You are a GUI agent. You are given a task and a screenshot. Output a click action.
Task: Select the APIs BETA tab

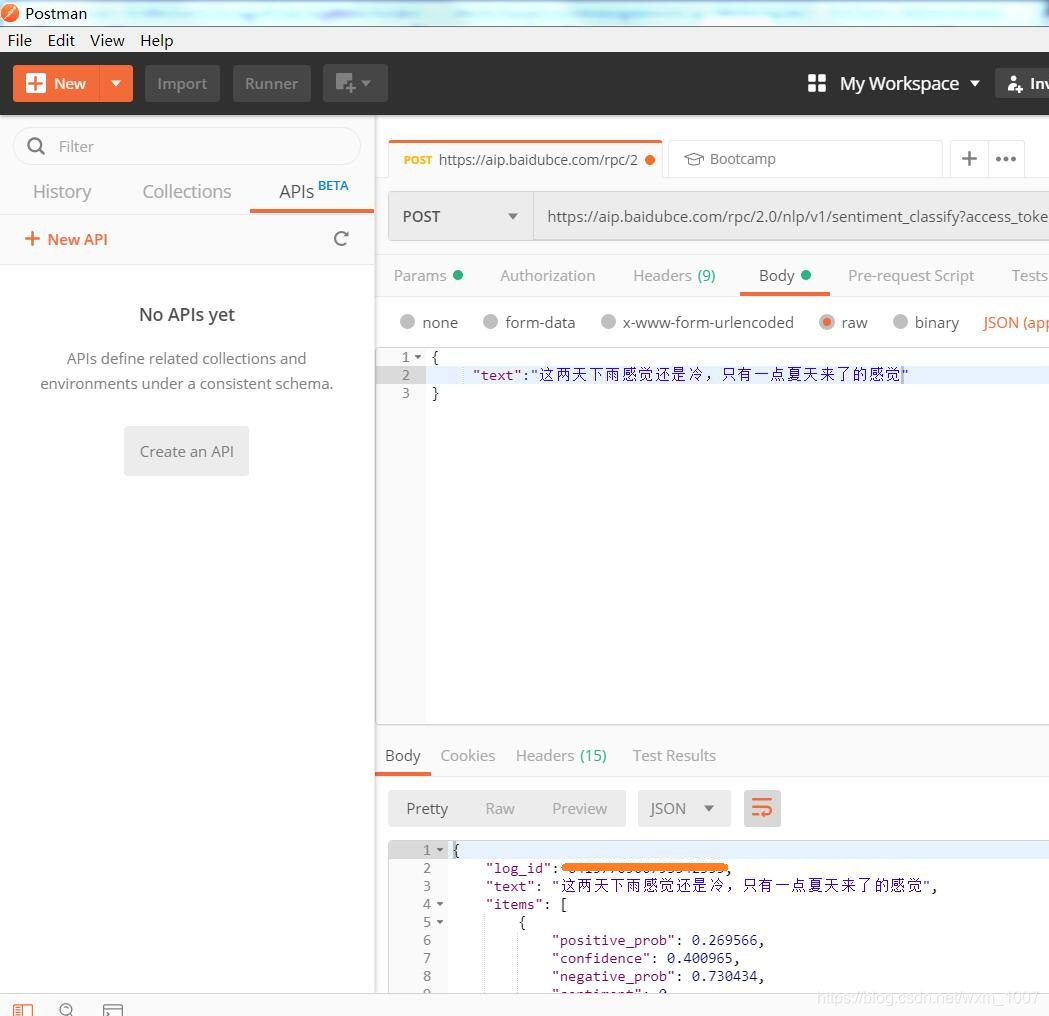[x=313, y=191]
